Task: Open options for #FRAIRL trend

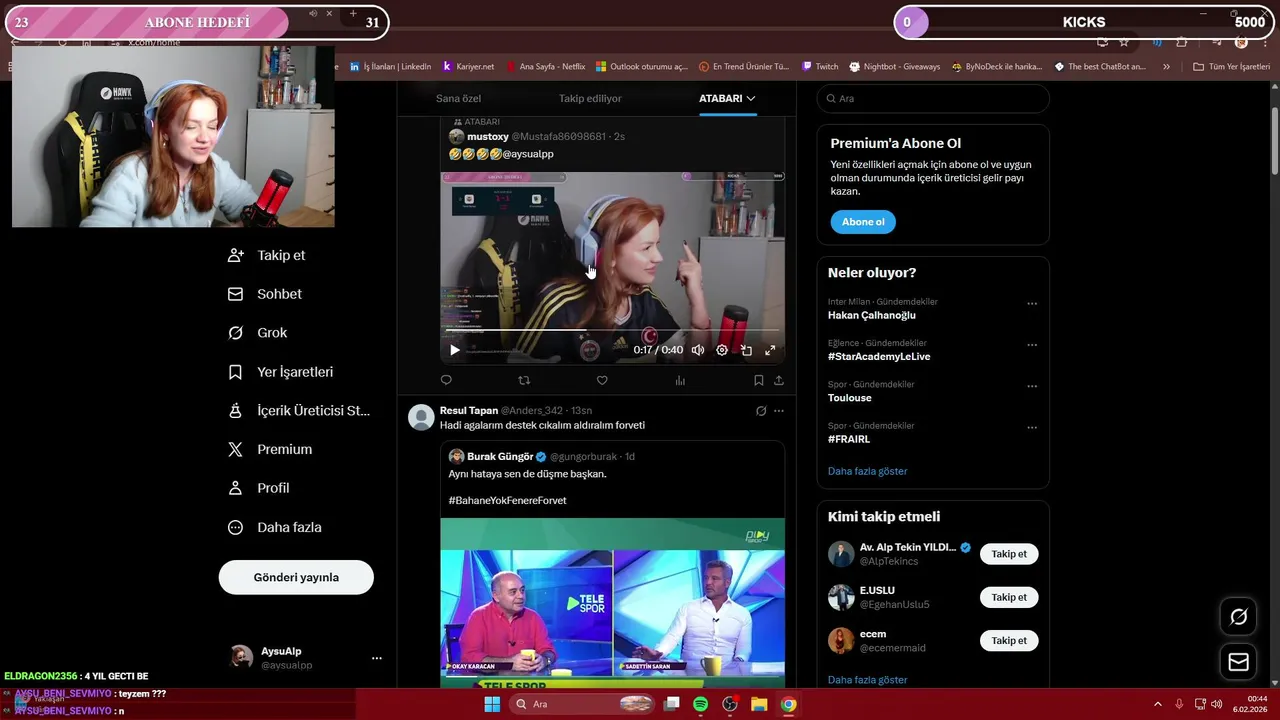Action: coord(1032,427)
